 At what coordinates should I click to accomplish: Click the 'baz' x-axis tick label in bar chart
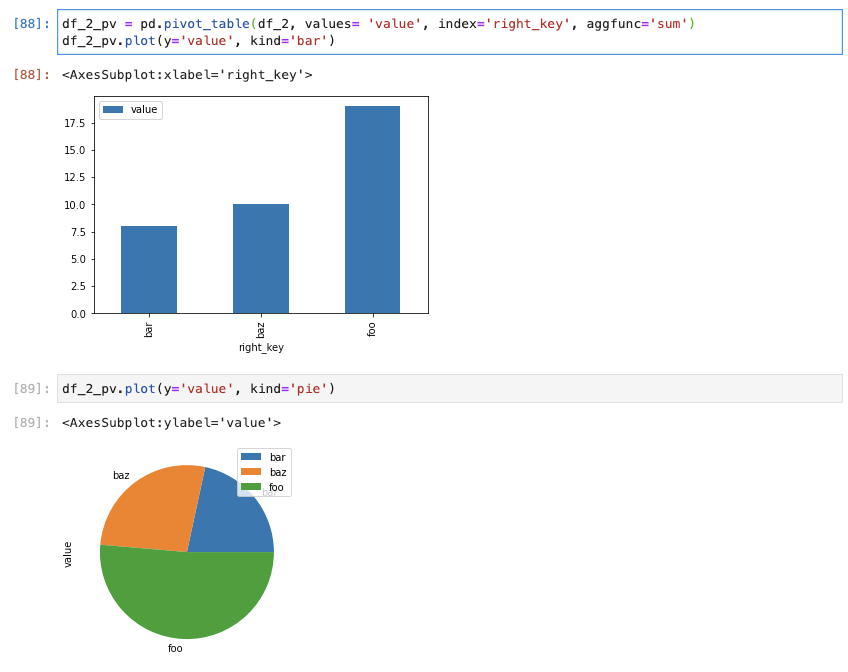[260, 330]
